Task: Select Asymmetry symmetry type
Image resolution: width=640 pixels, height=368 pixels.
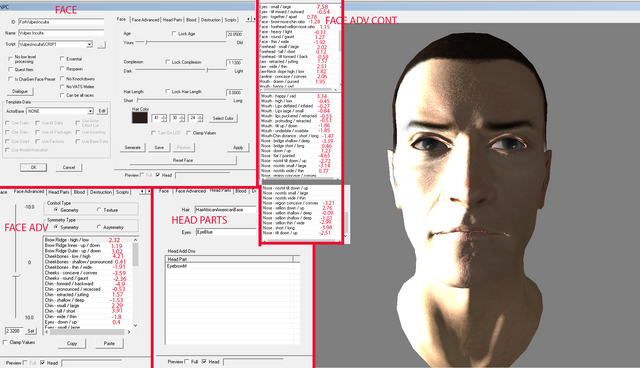Action: (99, 227)
